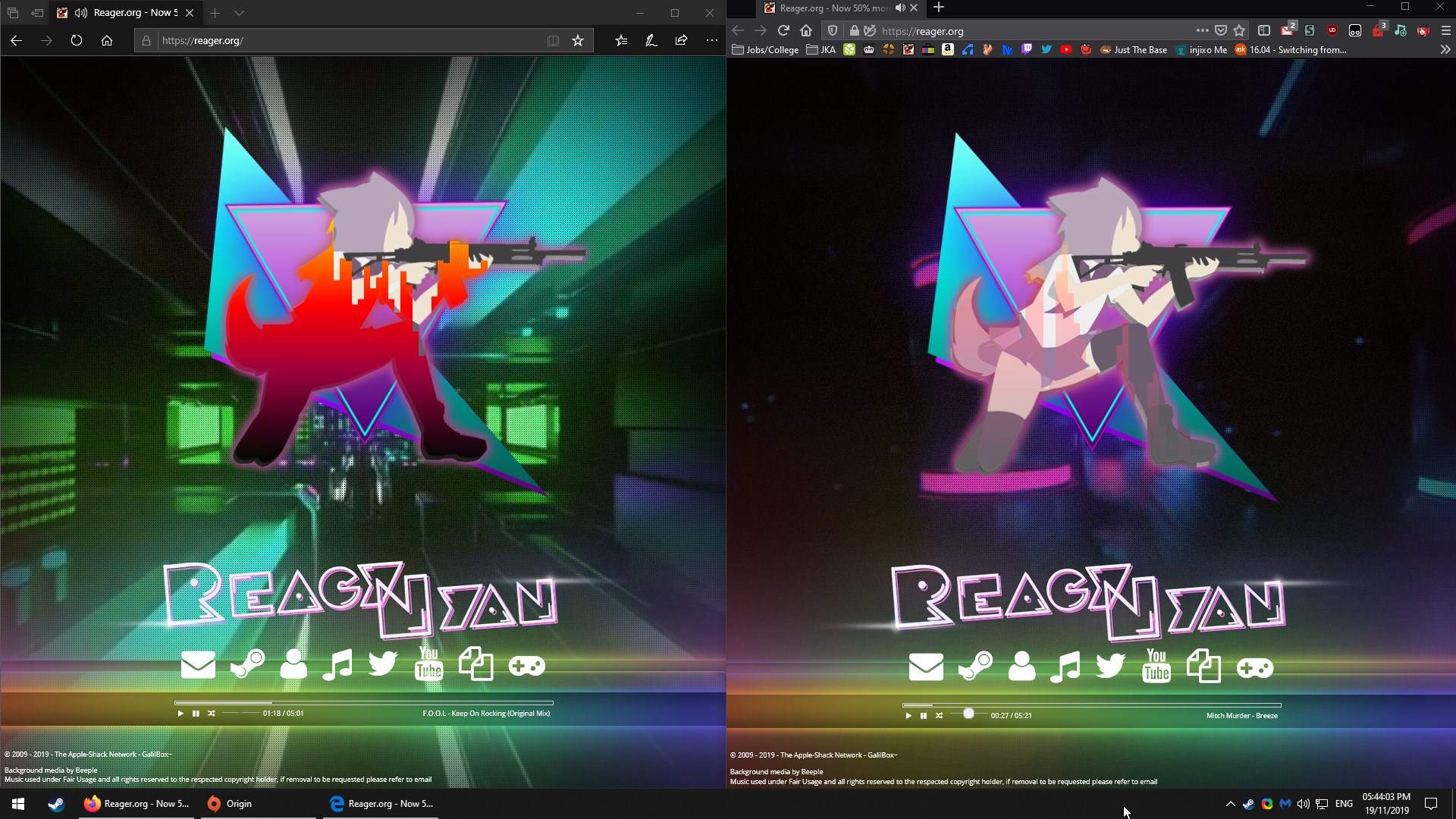This screenshot has width=1456, height=819.
Task: Click the Steam icon on left webpage
Action: point(247,665)
